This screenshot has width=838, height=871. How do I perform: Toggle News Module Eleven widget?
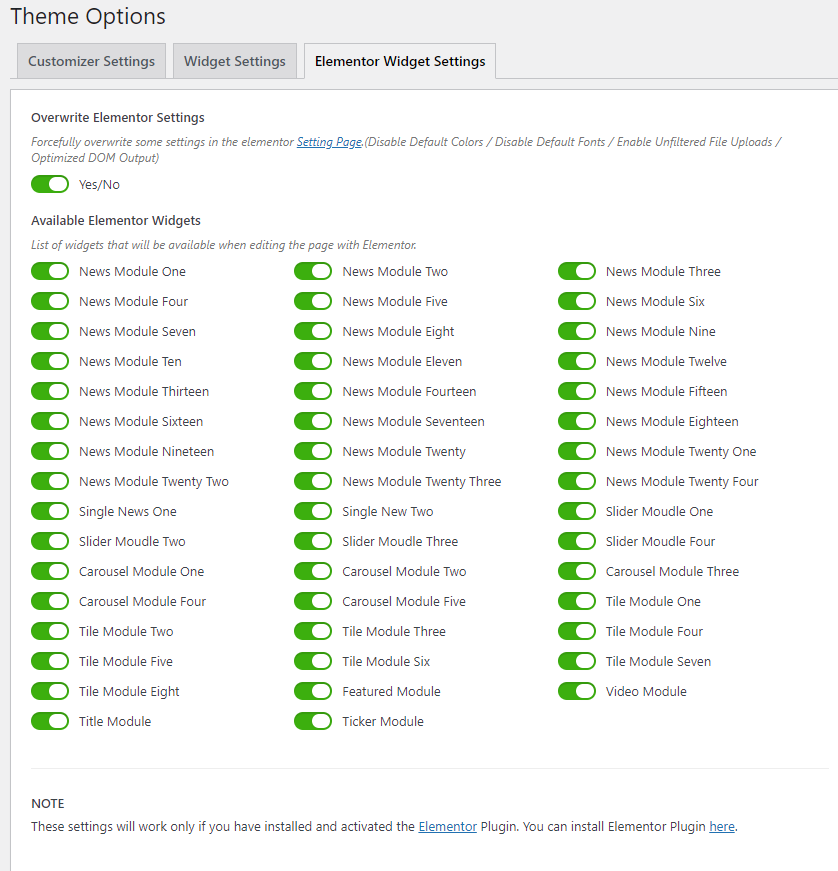pyautogui.click(x=313, y=361)
